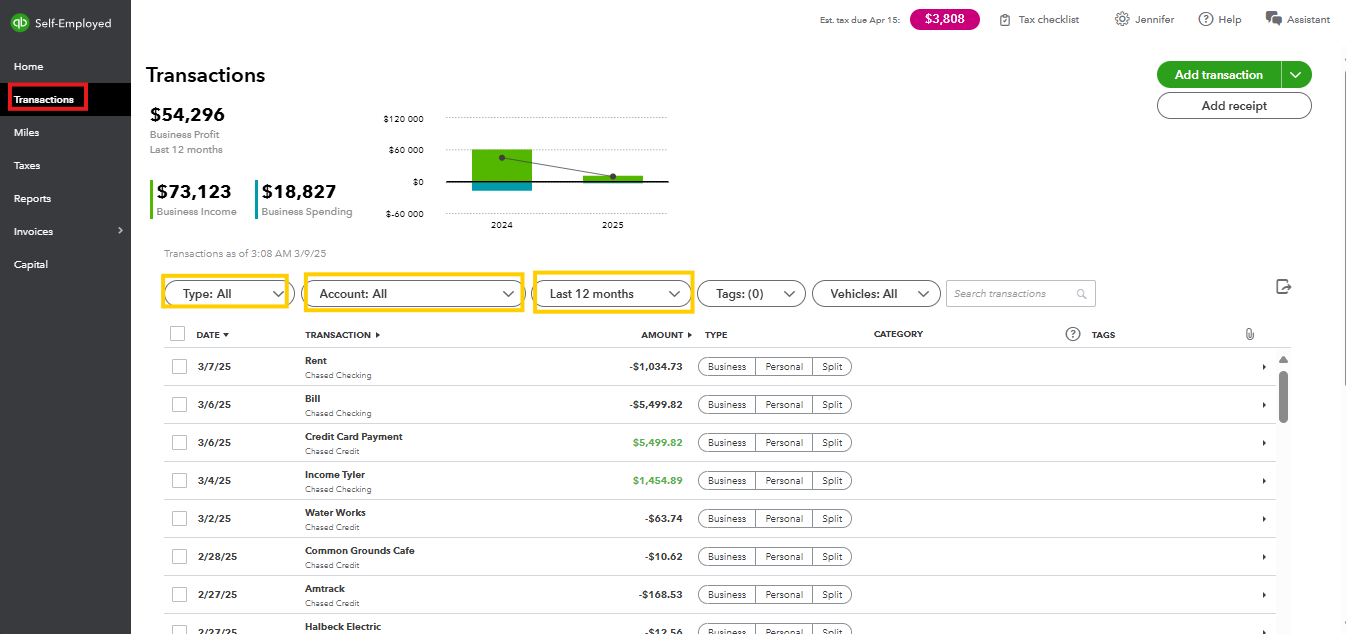Click category help question mark icon
Viewport: 1346px width, 634px height.
coord(1073,334)
